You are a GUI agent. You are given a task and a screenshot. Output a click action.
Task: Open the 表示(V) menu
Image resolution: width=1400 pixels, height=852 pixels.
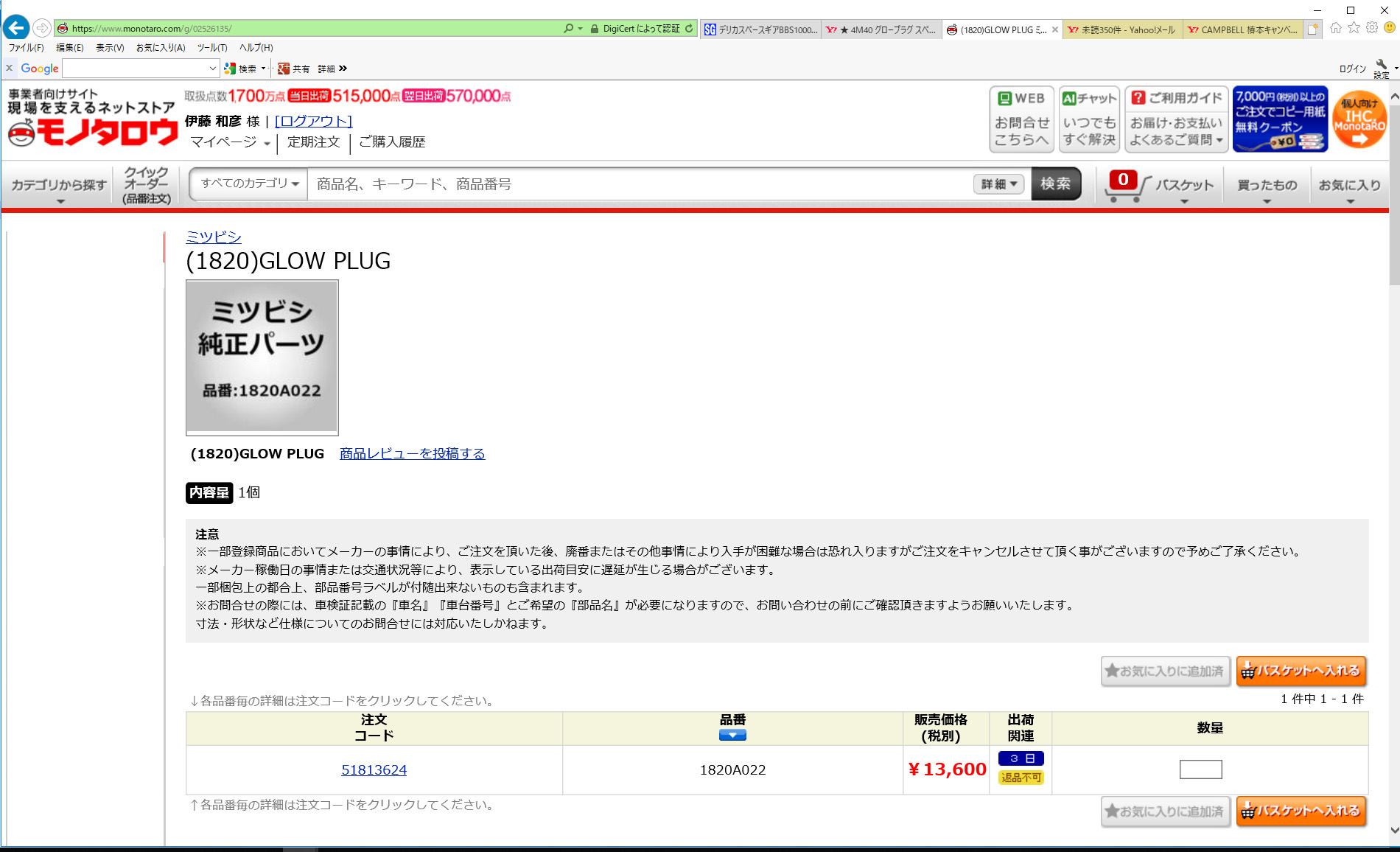(x=110, y=48)
